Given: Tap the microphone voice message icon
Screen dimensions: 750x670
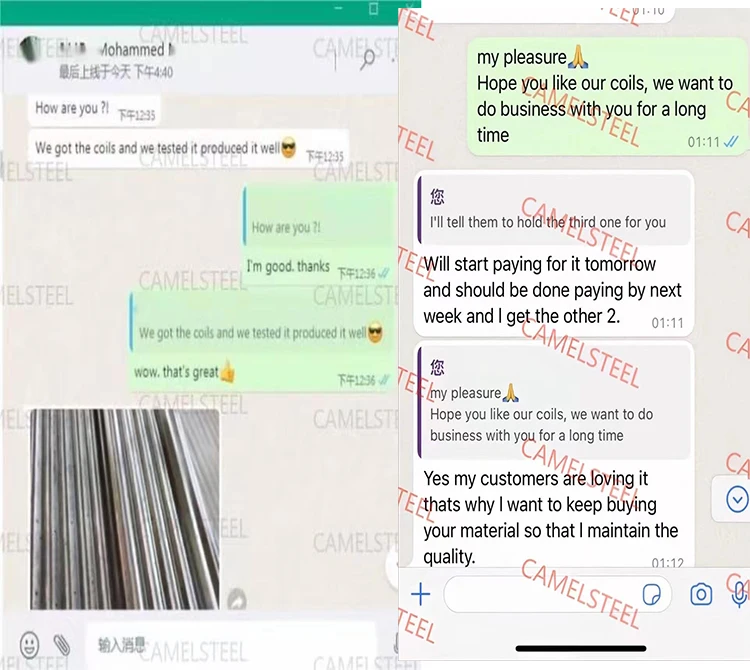Looking at the screenshot, I should click(x=739, y=594).
